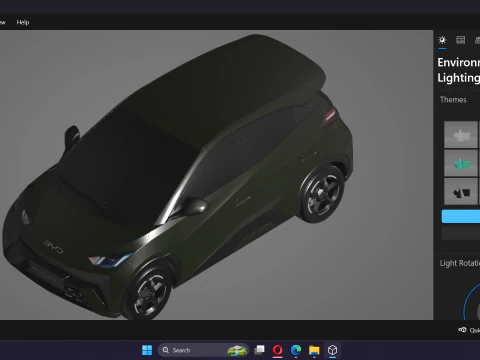
Task: Open Task View in the taskbar
Action: 259,350
